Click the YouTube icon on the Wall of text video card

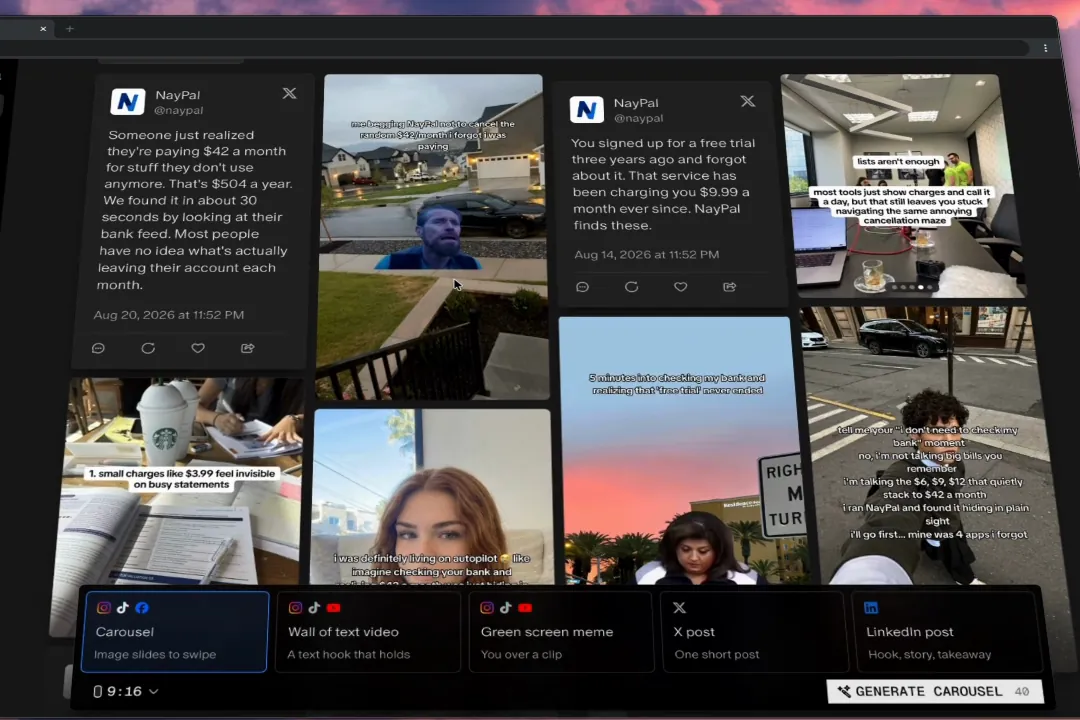click(x=334, y=608)
